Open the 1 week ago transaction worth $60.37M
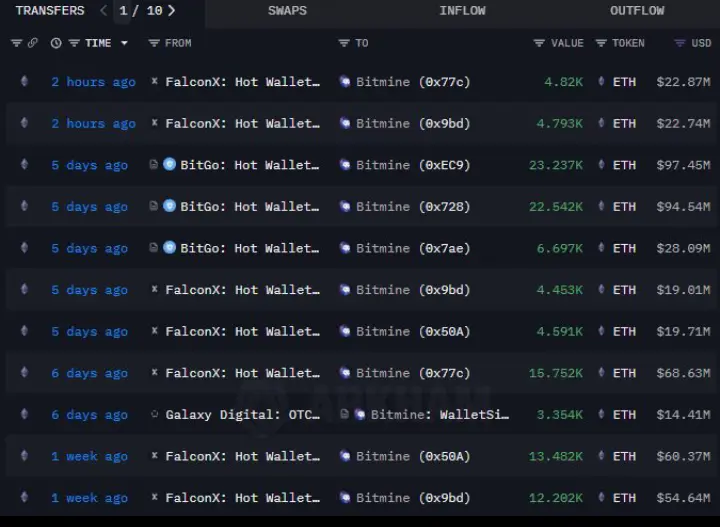Viewport: 720px width, 527px height. coord(89,457)
